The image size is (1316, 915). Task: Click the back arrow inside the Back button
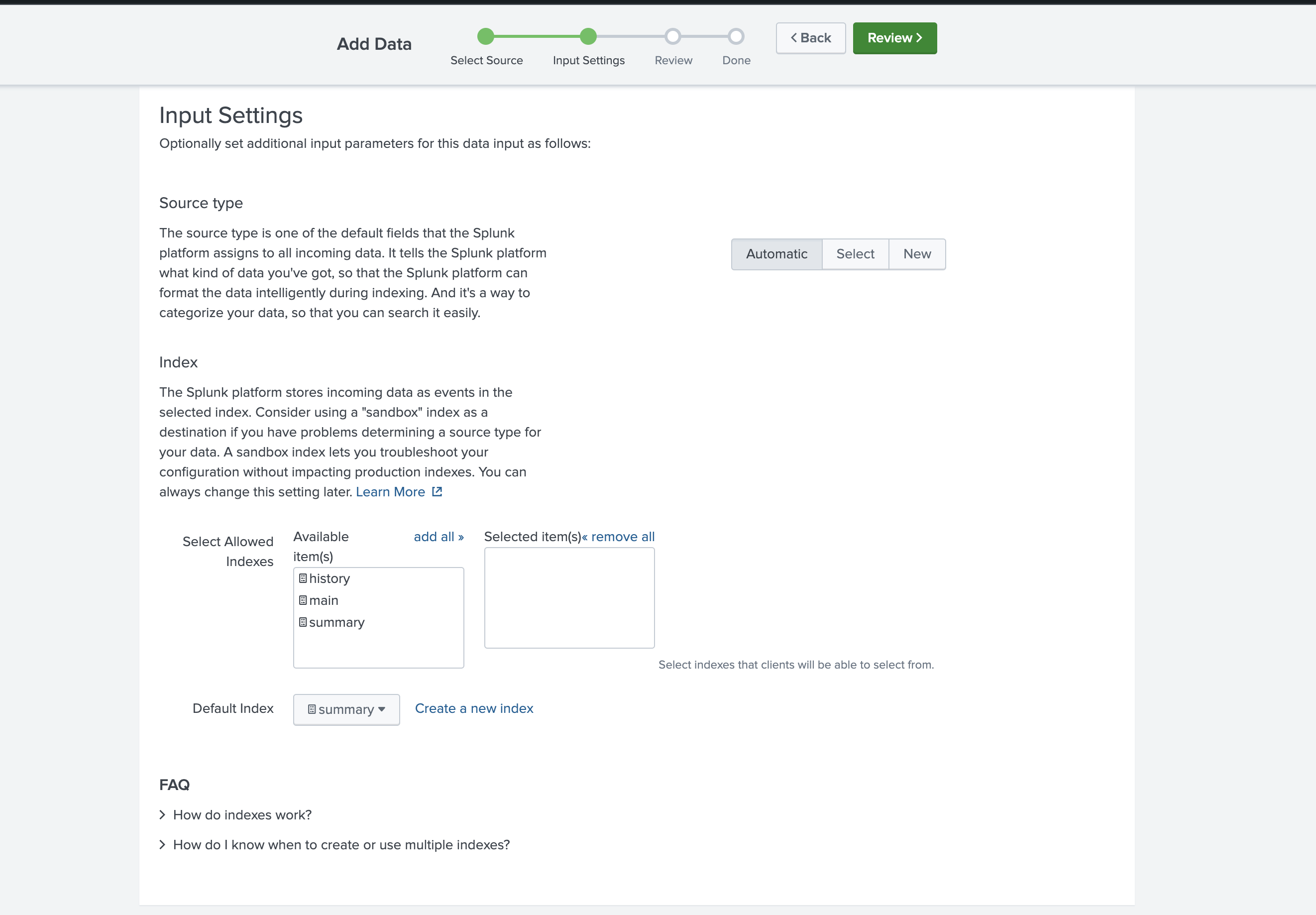(x=793, y=38)
